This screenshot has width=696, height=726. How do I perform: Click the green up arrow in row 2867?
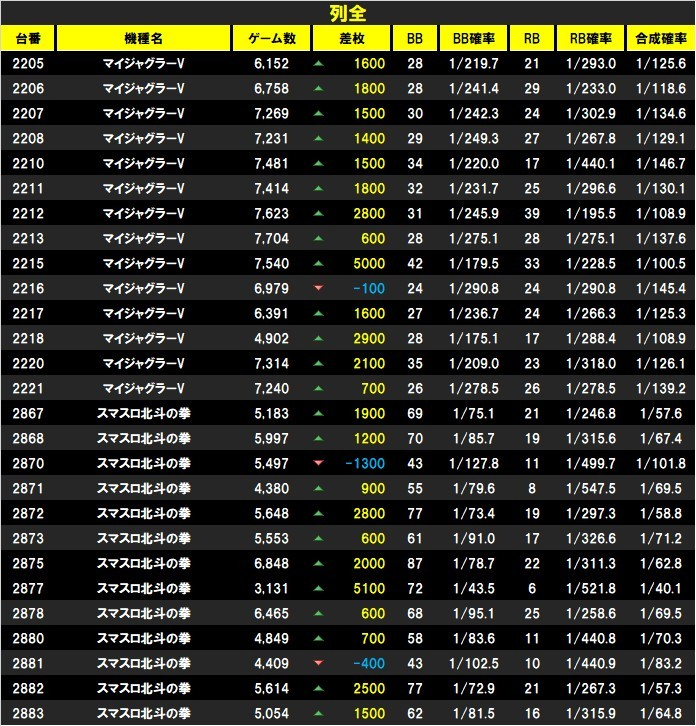318,413
